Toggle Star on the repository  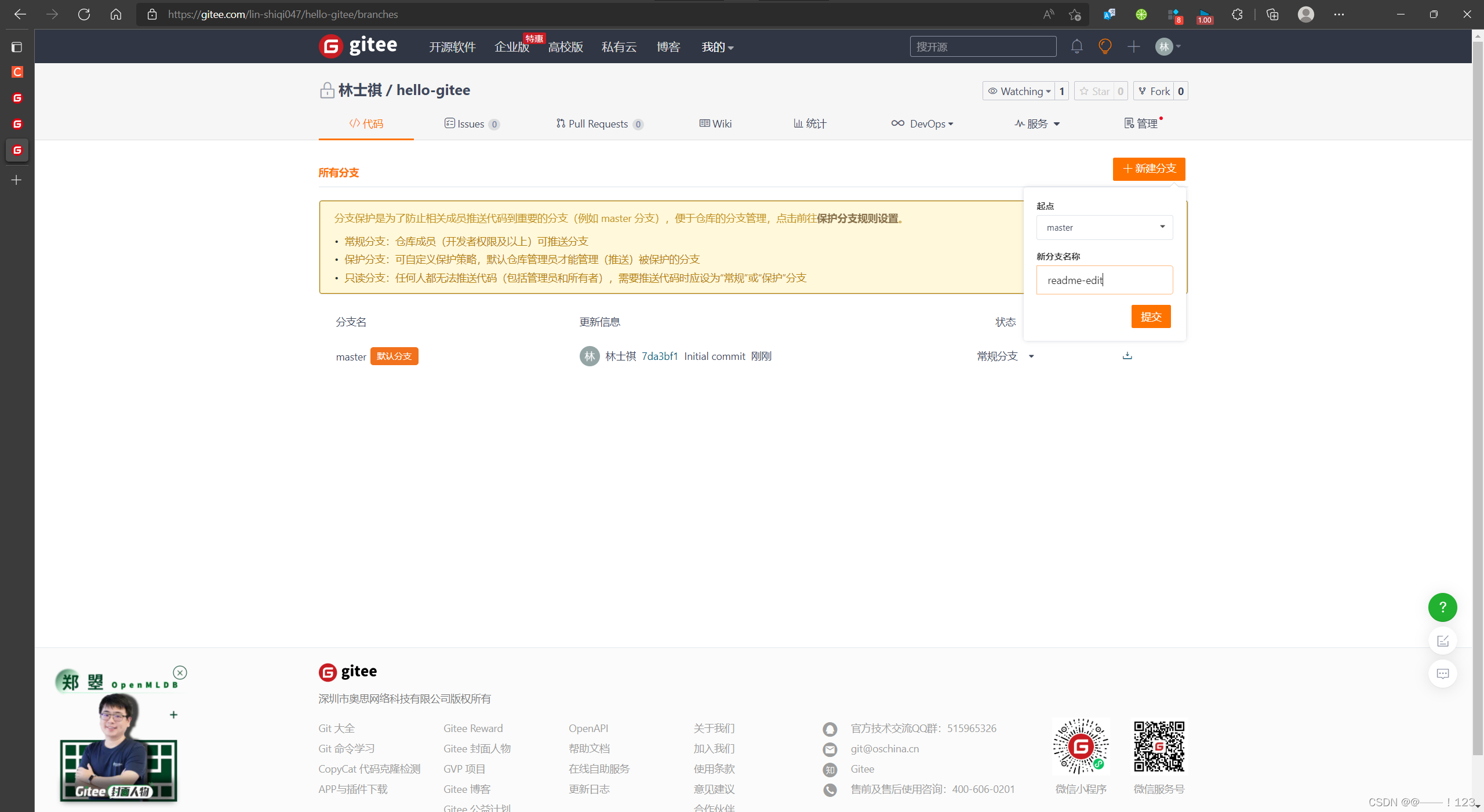1094,91
